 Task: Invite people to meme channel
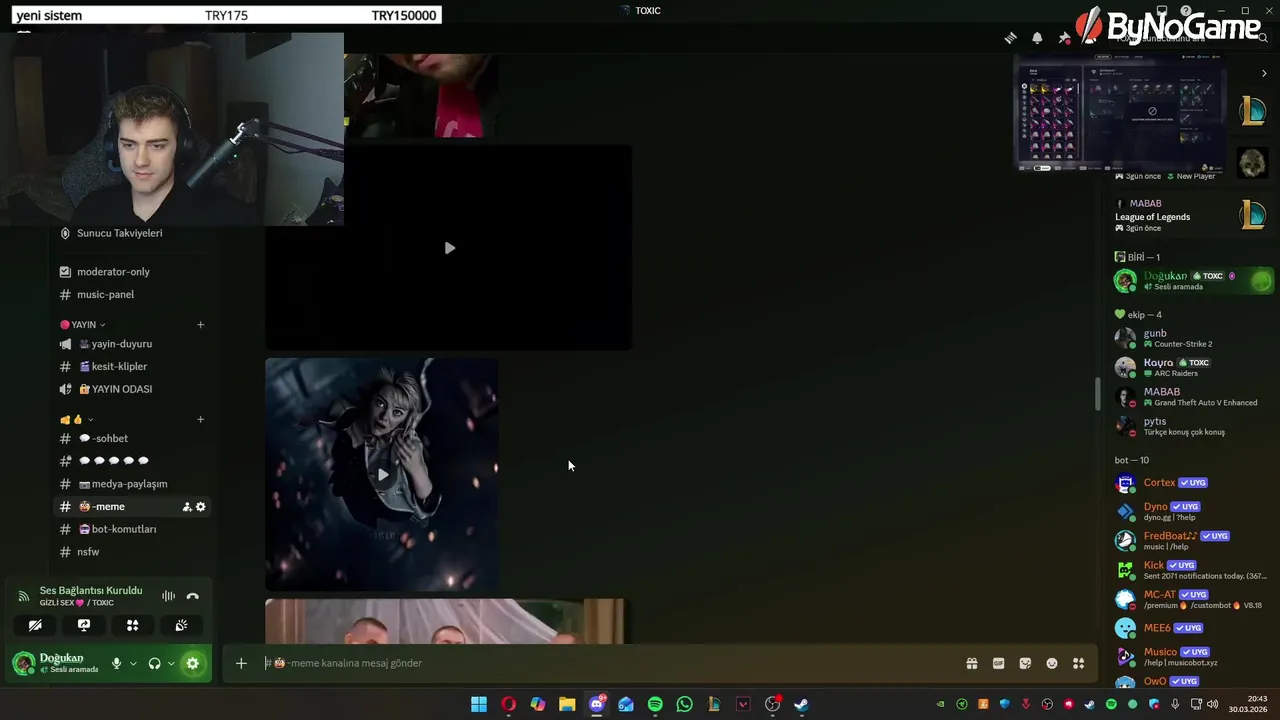point(187,507)
